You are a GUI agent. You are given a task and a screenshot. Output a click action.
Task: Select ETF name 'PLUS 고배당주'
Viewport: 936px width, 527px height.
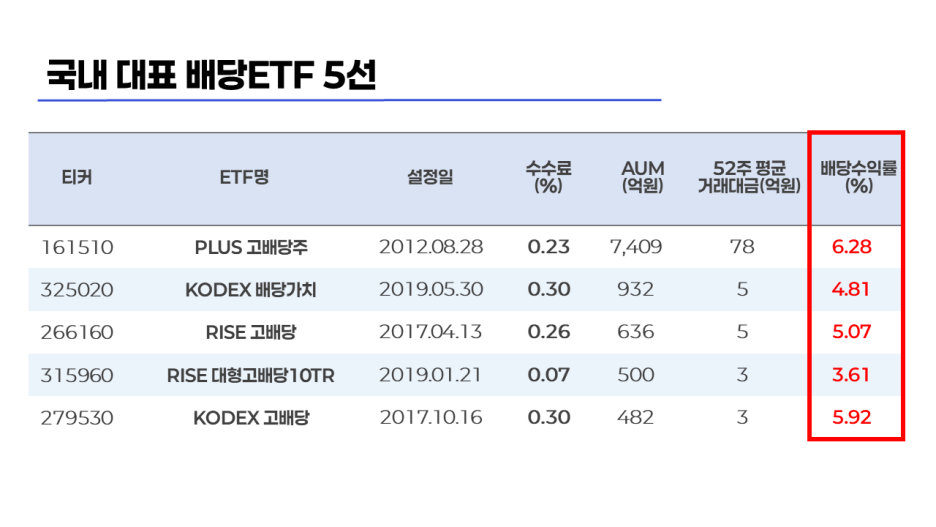point(251,247)
